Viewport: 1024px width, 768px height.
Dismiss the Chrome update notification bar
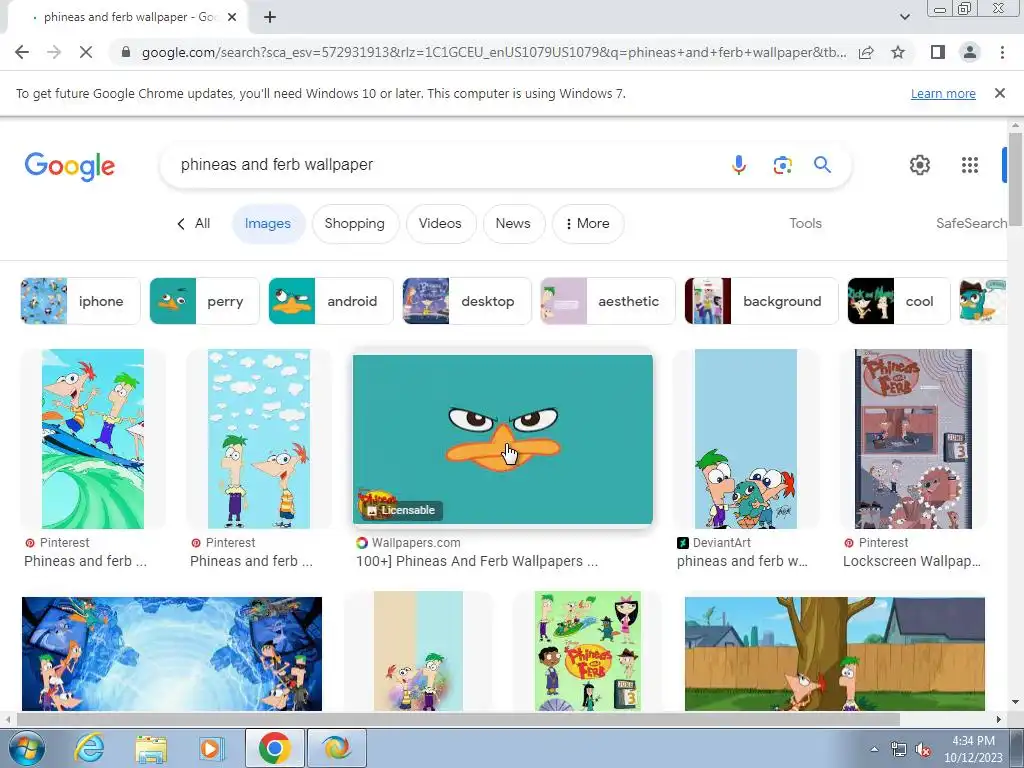[1000, 93]
